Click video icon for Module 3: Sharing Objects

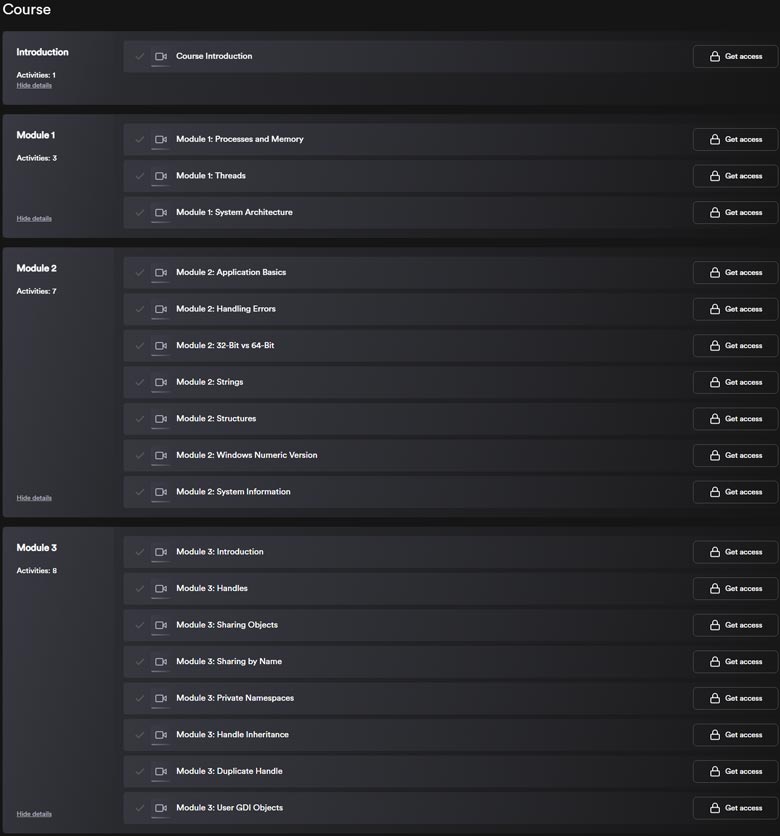160,625
